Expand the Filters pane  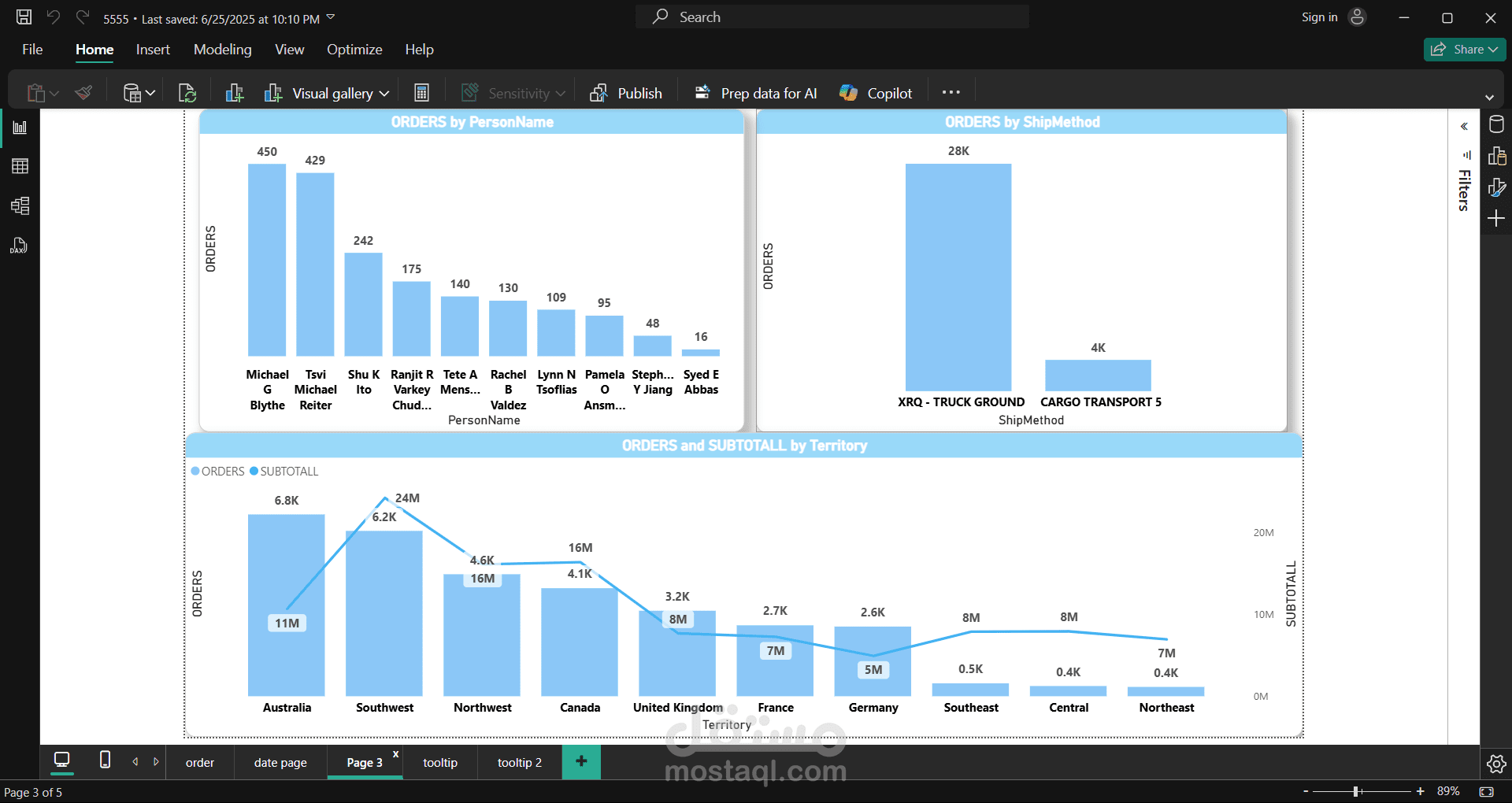1464,127
